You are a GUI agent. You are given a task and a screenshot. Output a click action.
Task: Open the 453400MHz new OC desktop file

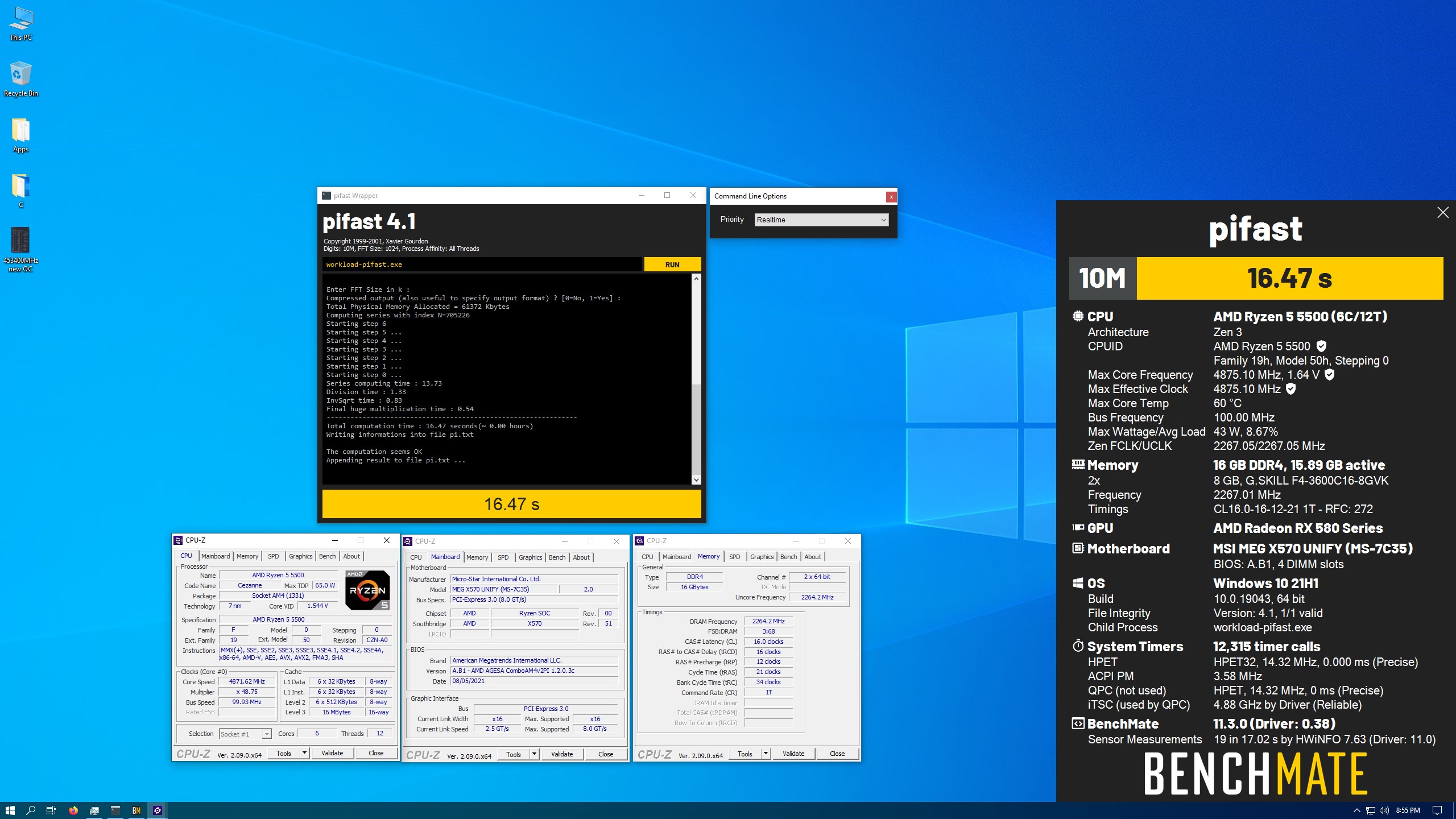click(21, 249)
